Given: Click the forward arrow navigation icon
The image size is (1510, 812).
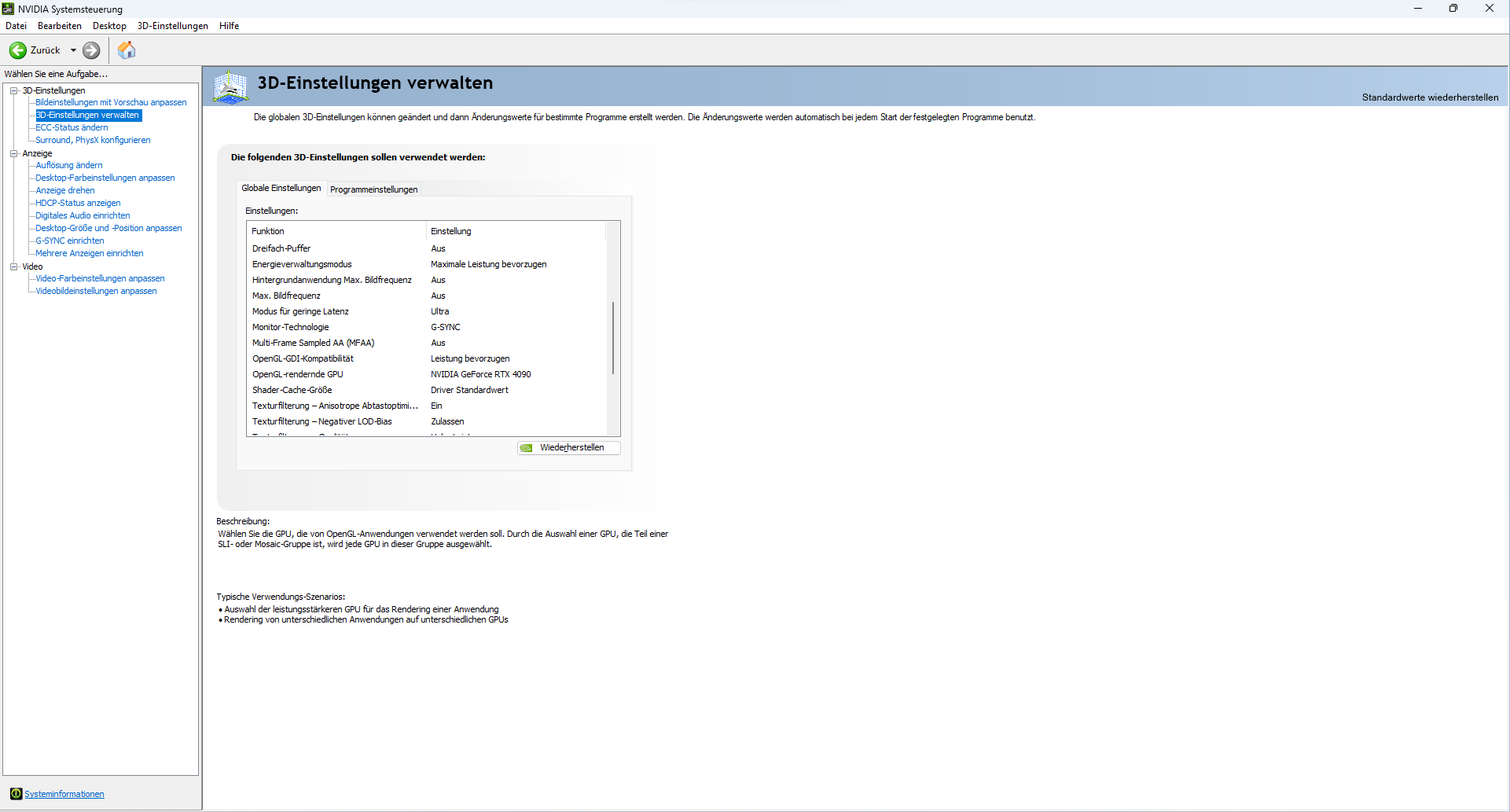Looking at the screenshot, I should [x=91, y=50].
